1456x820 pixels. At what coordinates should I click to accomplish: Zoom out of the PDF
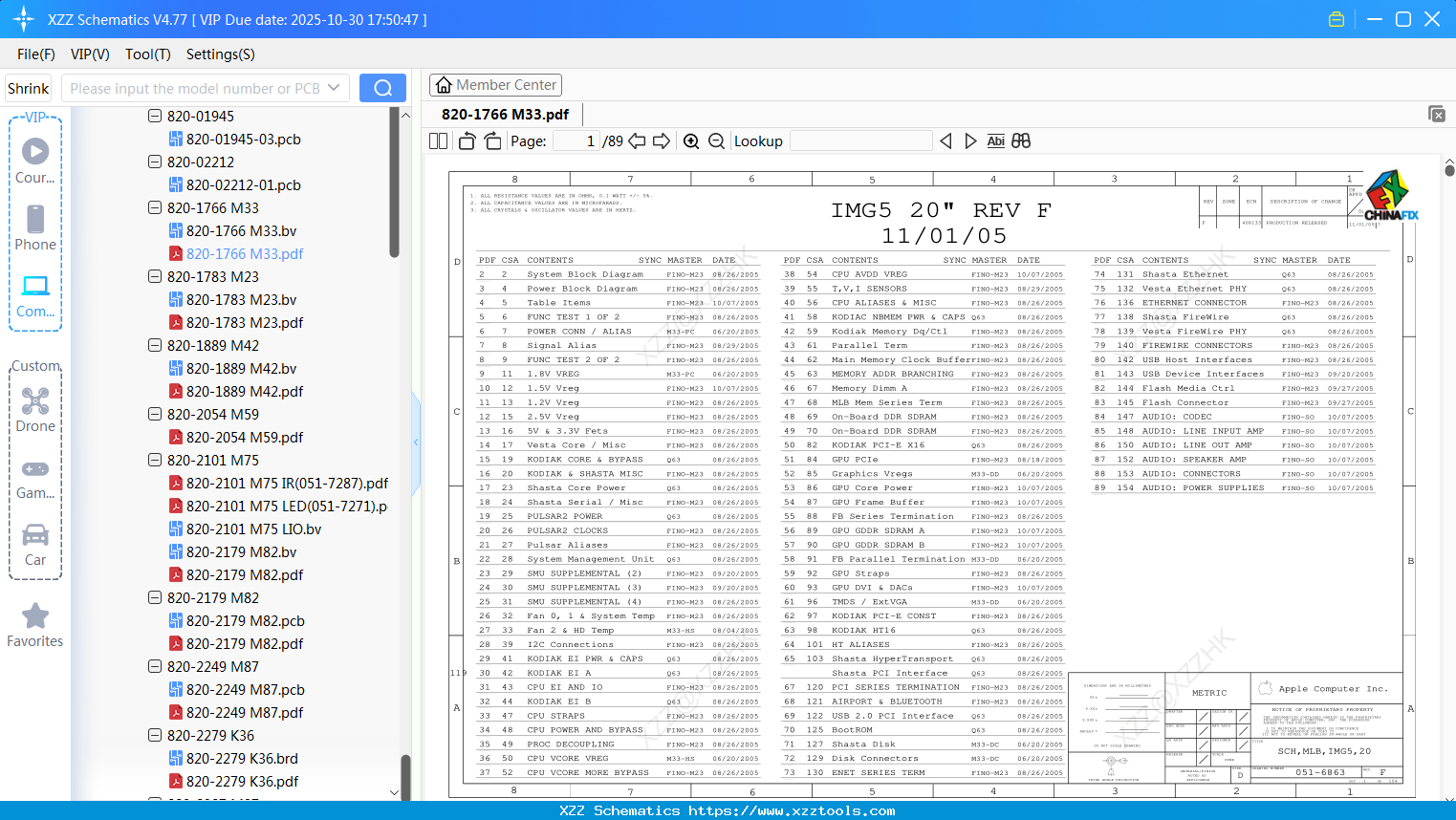click(716, 140)
